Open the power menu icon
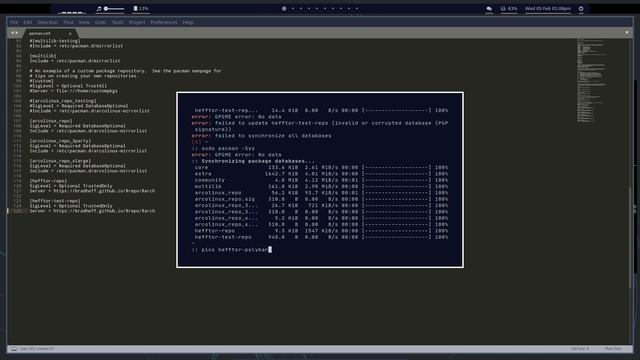 click(x=581, y=9)
